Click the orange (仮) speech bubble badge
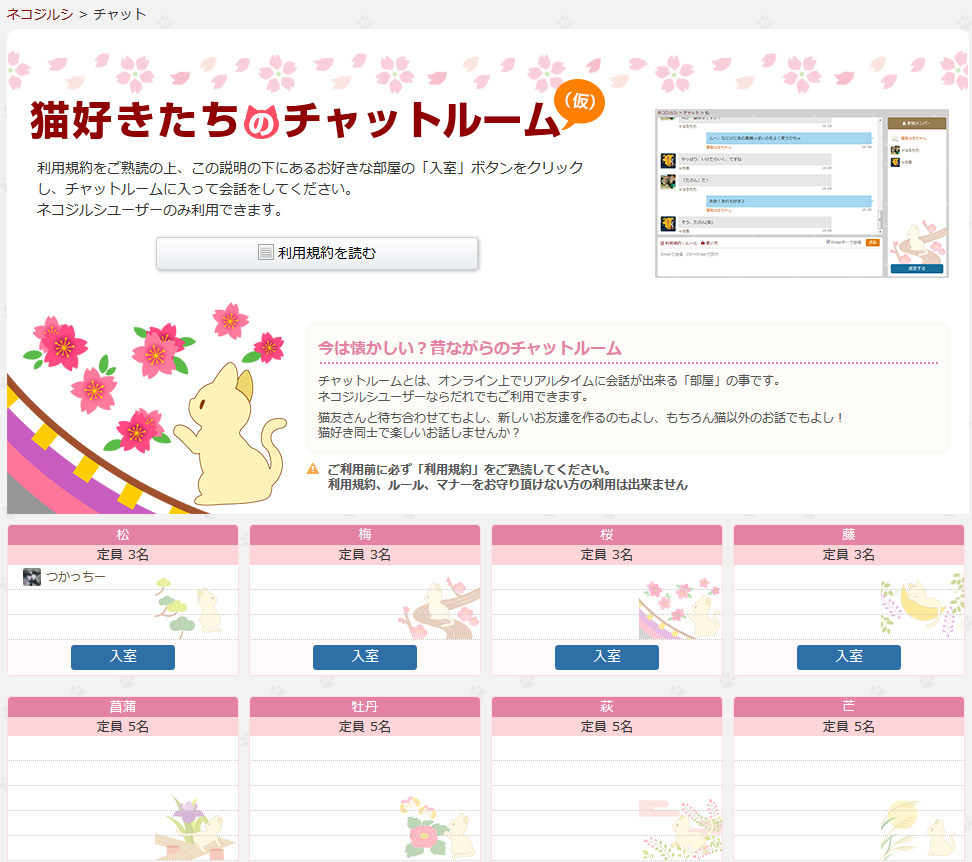The width and height of the screenshot is (972, 862). click(x=578, y=103)
